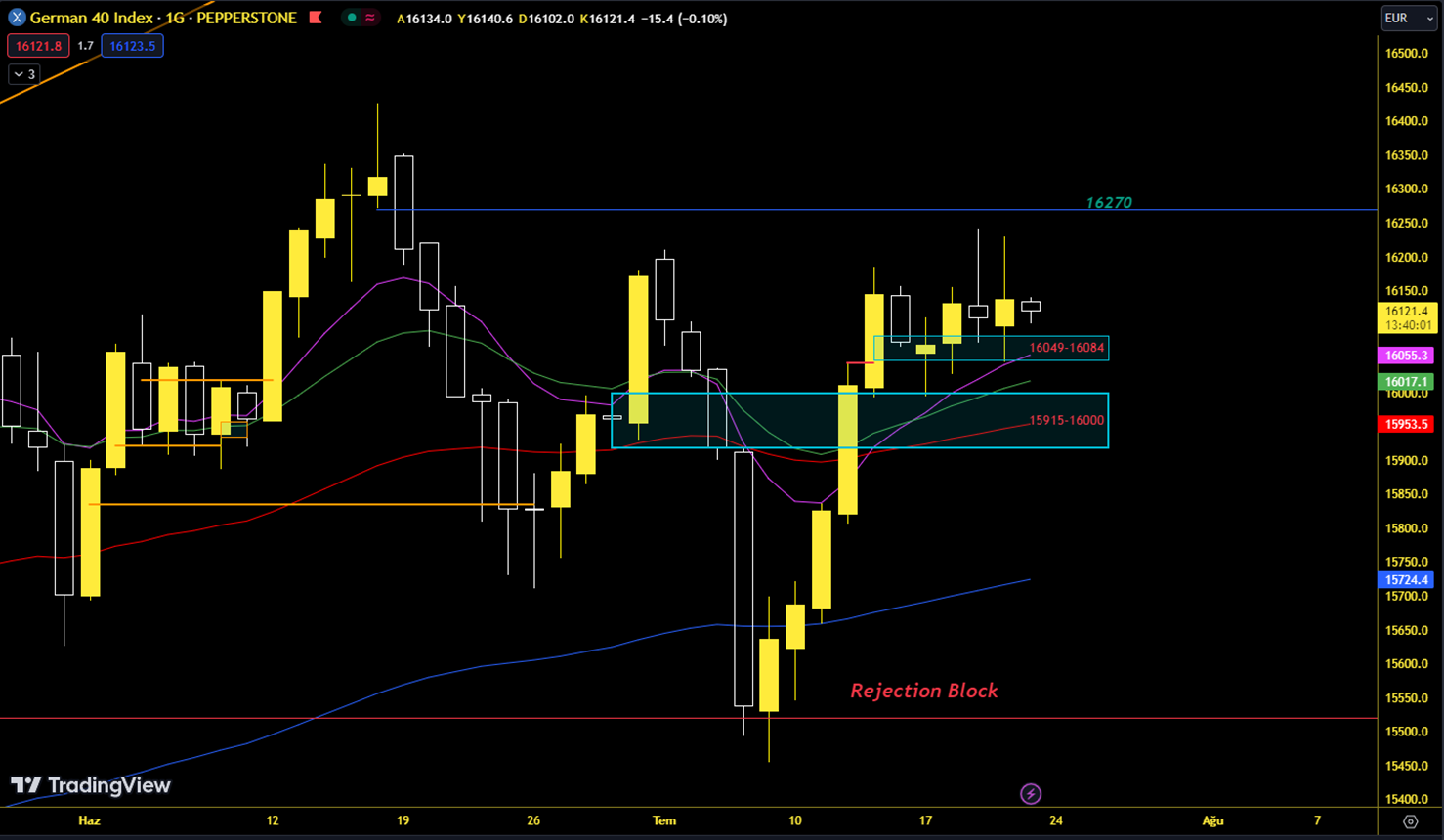Click the German 40 Index symbol logo

tap(17, 18)
